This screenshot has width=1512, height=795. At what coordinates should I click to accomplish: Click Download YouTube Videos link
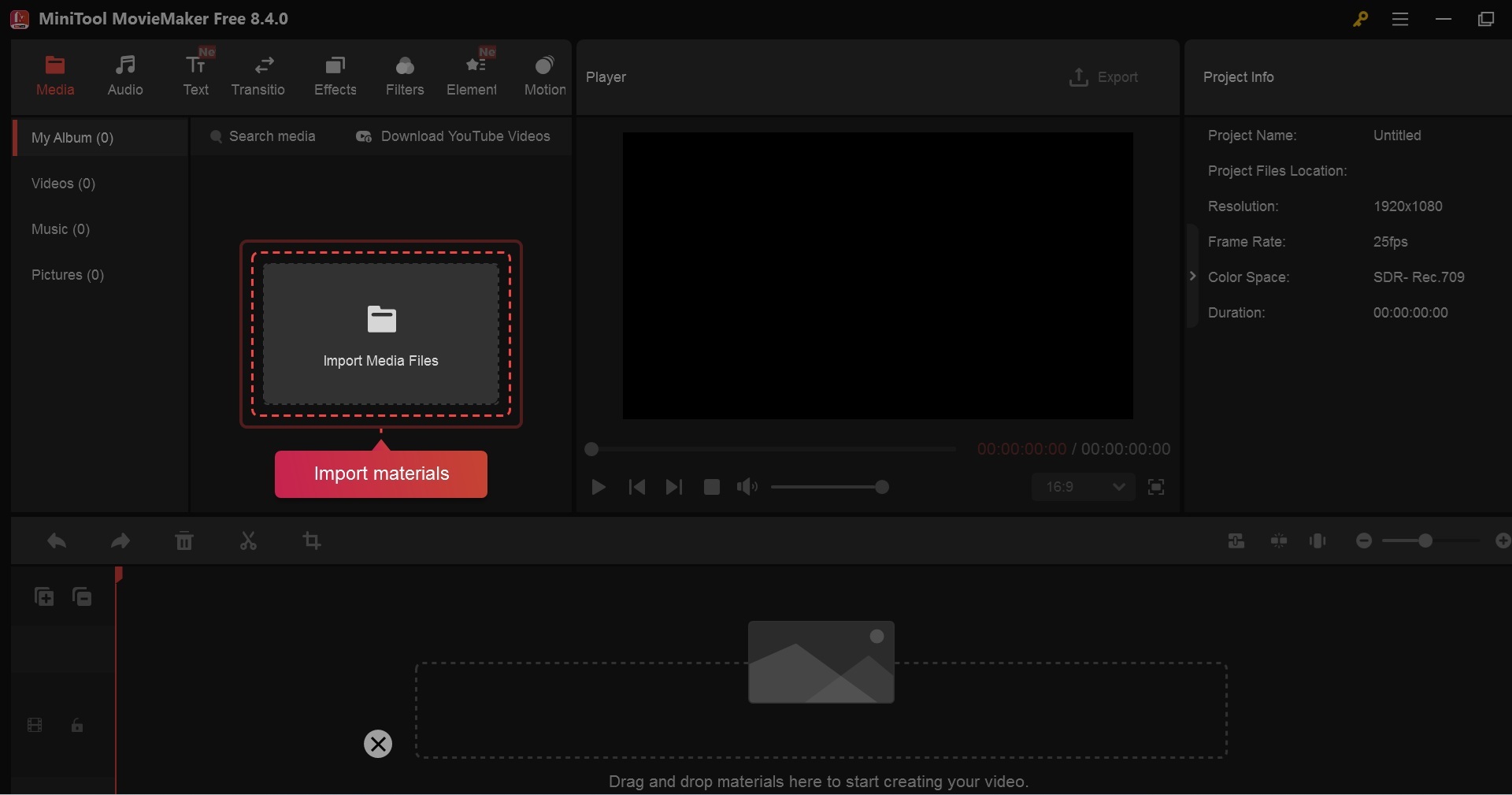click(x=454, y=136)
